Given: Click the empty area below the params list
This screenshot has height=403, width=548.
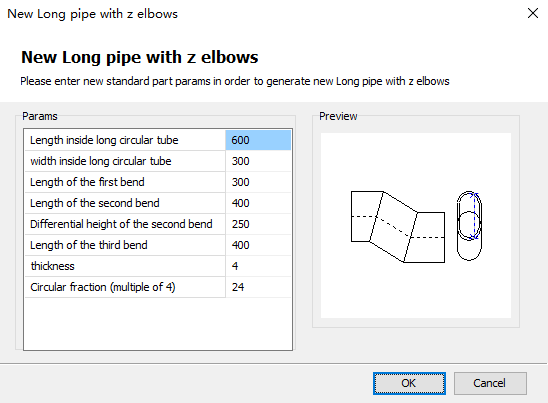Looking at the screenshot, I should pos(158,323).
